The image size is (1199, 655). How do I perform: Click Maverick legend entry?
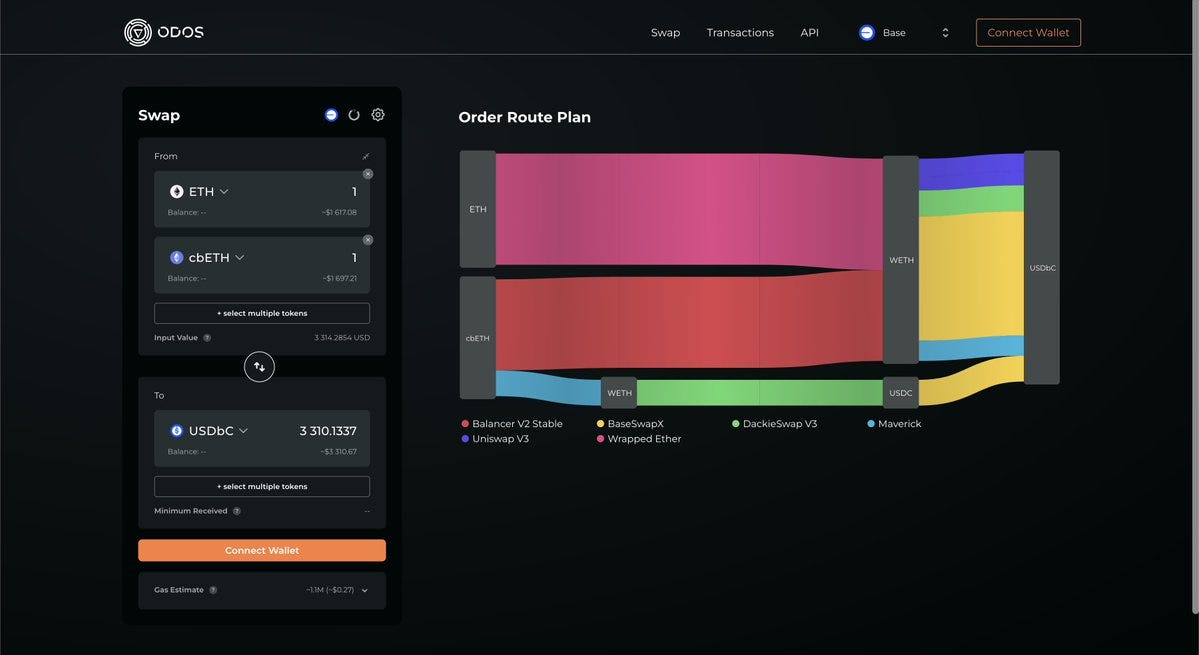click(x=894, y=424)
